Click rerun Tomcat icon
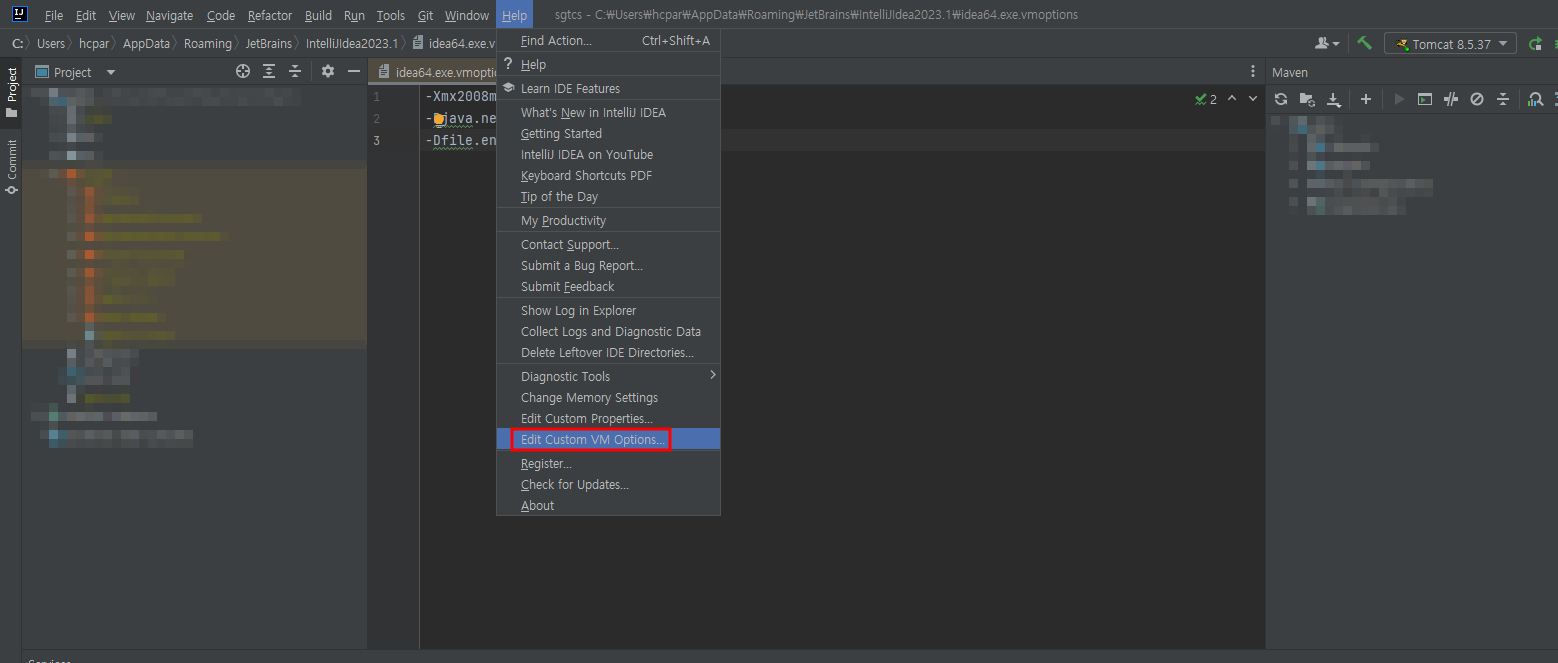This screenshot has height=663, width=1558. click(x=1535, y=44)
